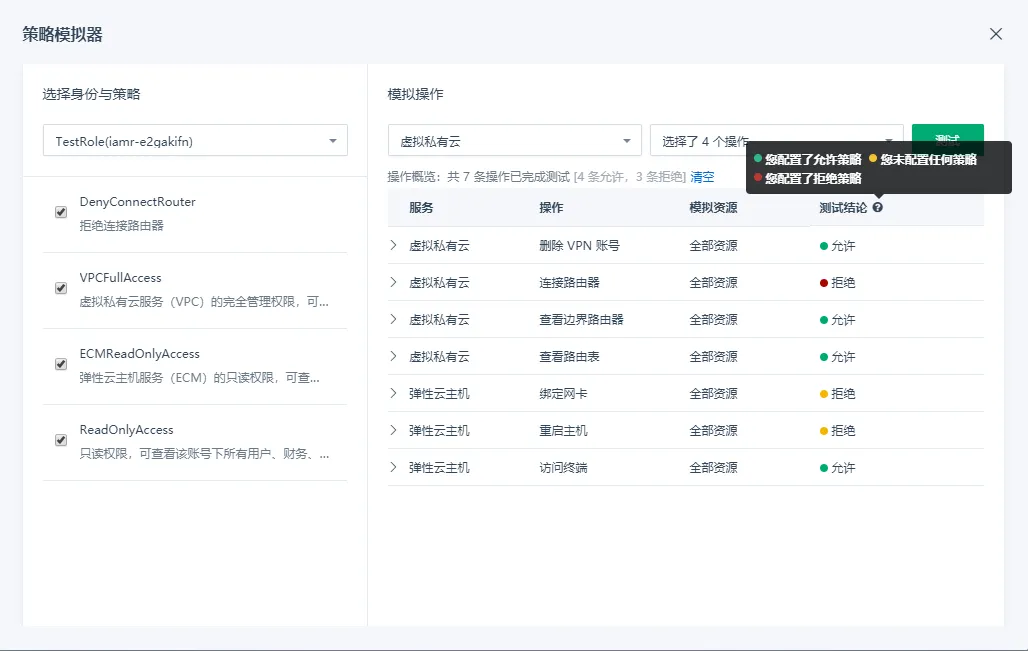Click the yellow status dot for 绑定网卡
1028x651 pixels.
tap(824, 394)
